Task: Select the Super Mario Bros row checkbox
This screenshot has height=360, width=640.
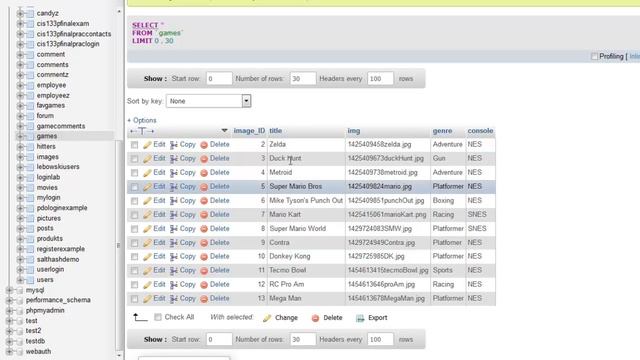Action: 134,187
